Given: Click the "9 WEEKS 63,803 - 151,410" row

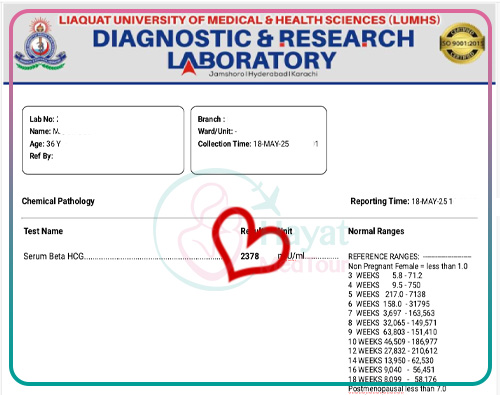Looking at the screenshot, I should pos(392,332).
